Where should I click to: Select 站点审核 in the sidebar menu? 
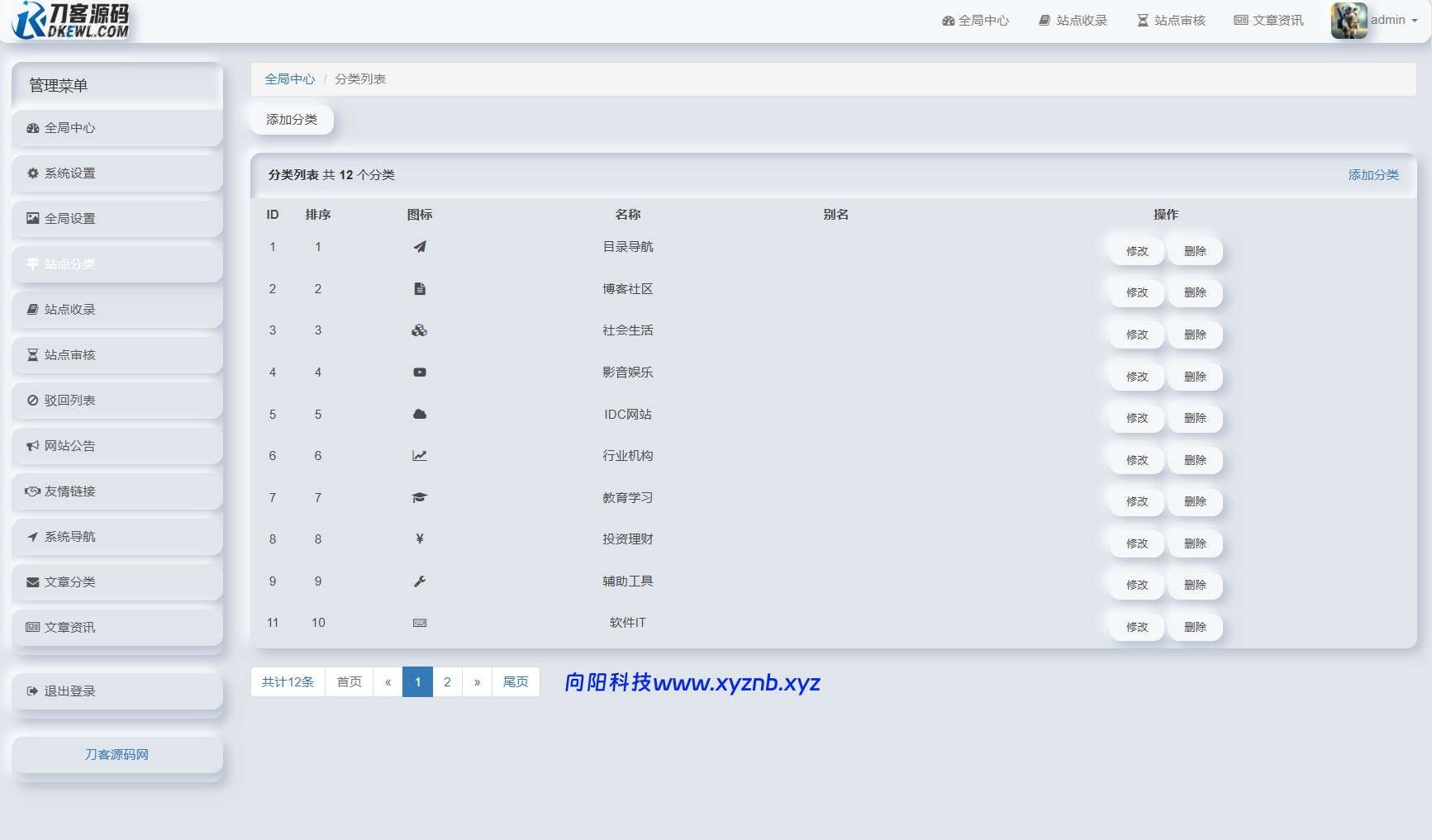tap(117, 355)
